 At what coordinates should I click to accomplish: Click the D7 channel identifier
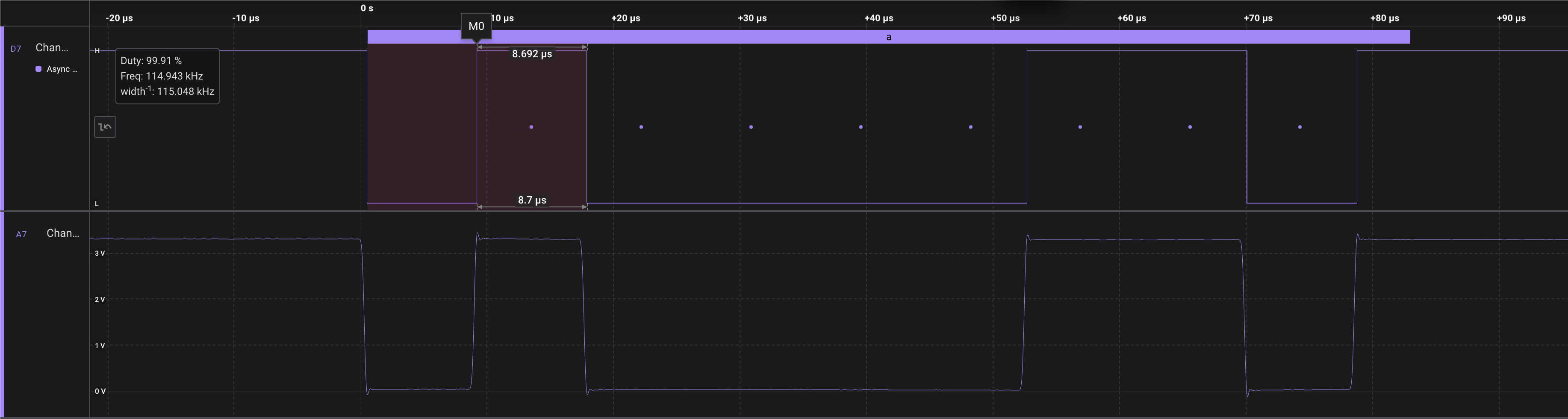tap(16, 49)
